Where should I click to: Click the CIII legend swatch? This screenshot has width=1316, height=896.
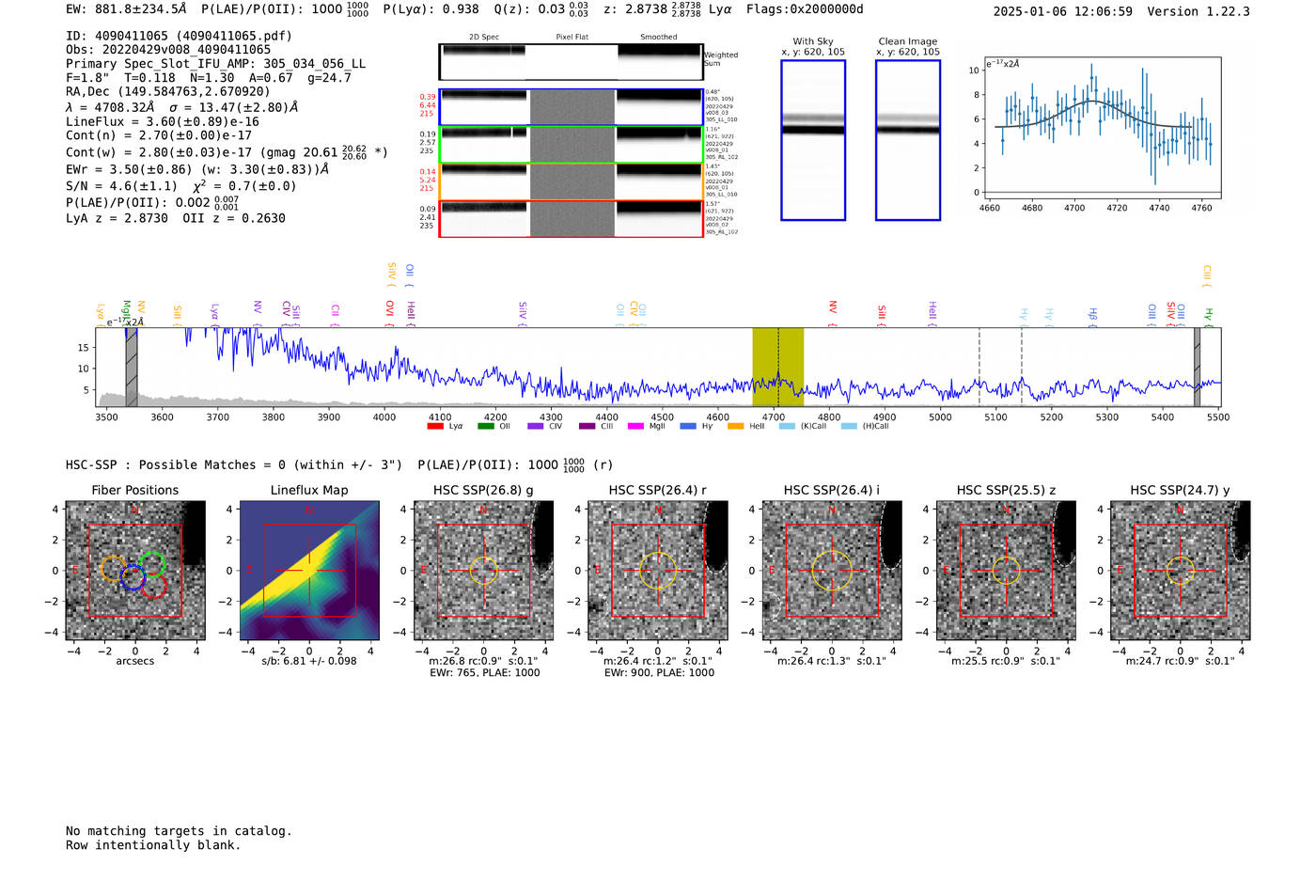coord(587,427)
